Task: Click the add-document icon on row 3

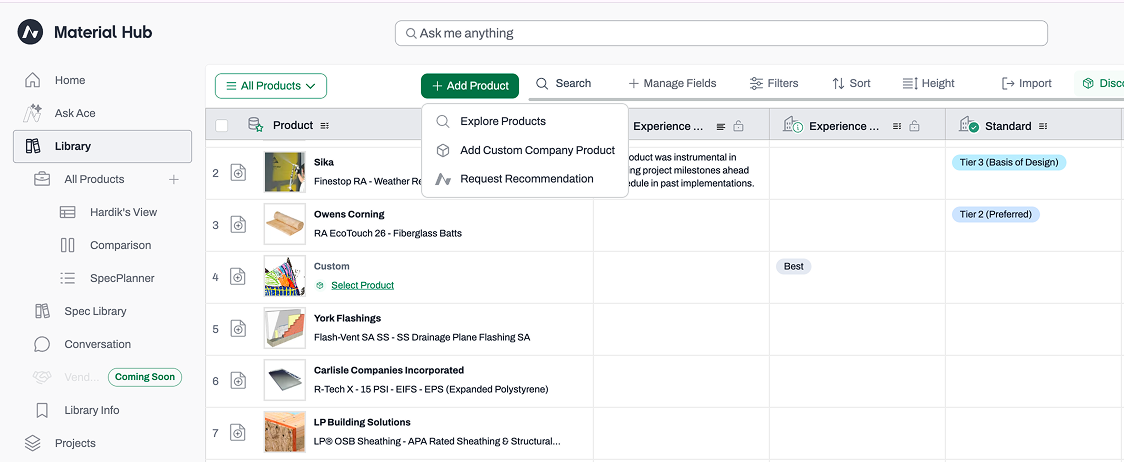Action: click(x=238, y=225)
